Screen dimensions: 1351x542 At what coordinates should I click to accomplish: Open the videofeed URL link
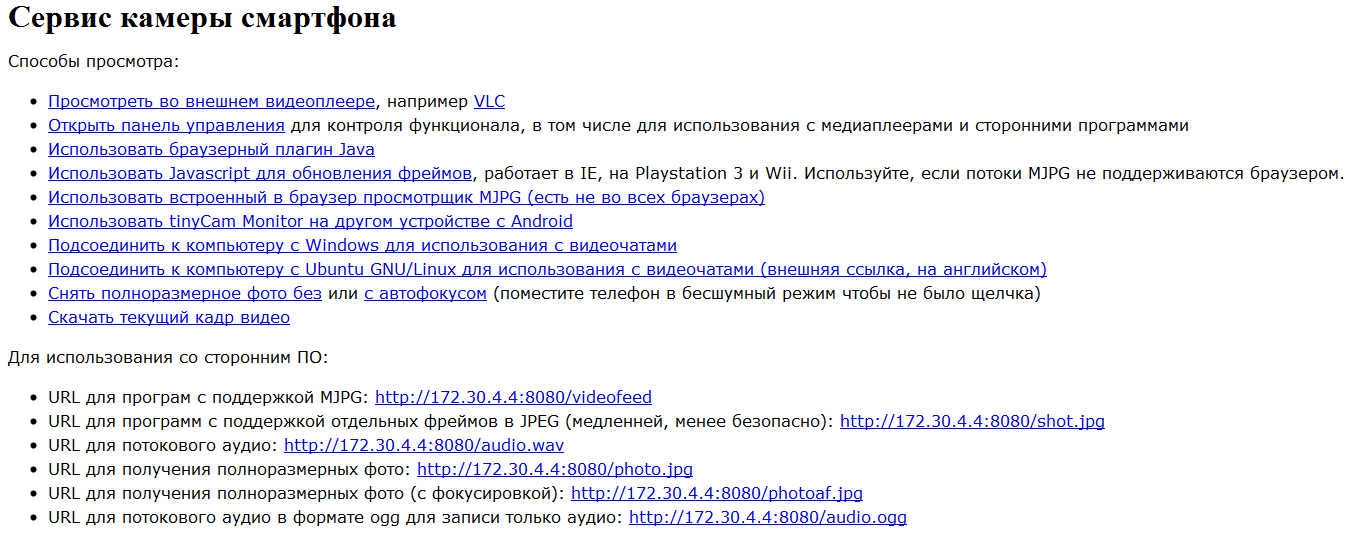click(x=513, y=397)
